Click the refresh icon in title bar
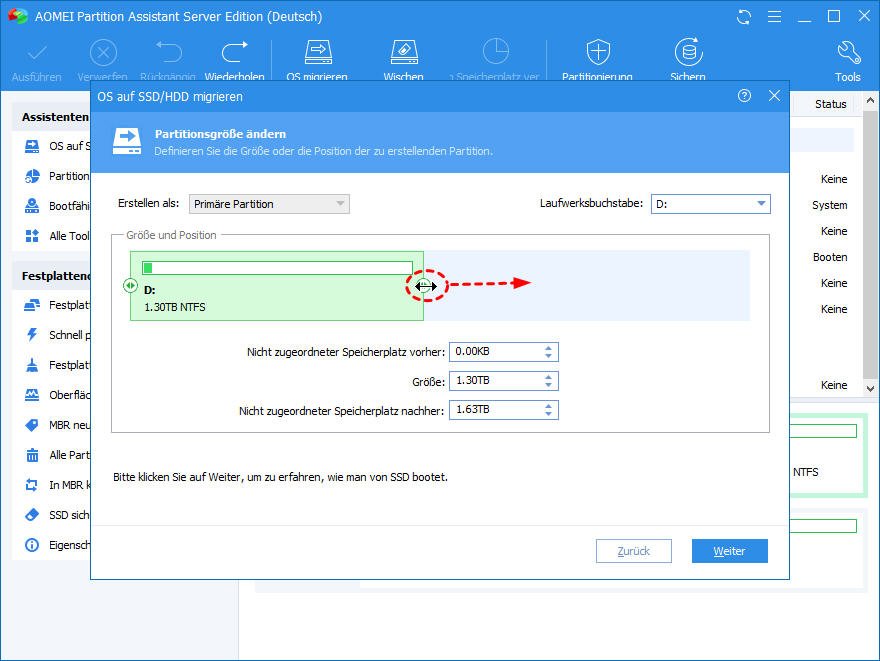This screenshot has width=880, height=661. pos(744,17)
